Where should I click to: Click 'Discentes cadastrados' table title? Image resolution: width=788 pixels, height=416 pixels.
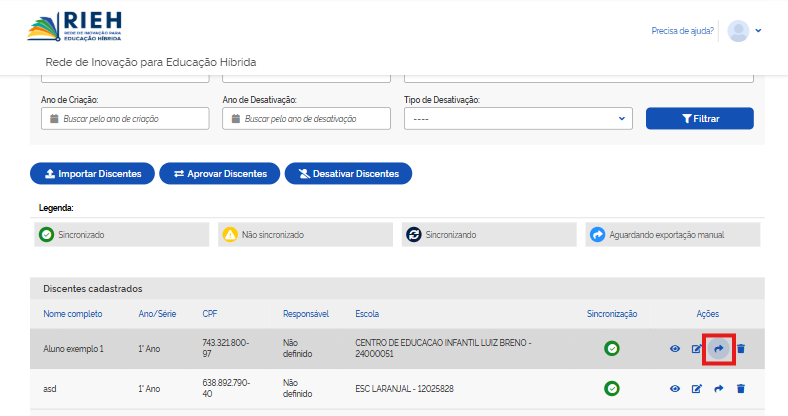(x=93, y=289)
